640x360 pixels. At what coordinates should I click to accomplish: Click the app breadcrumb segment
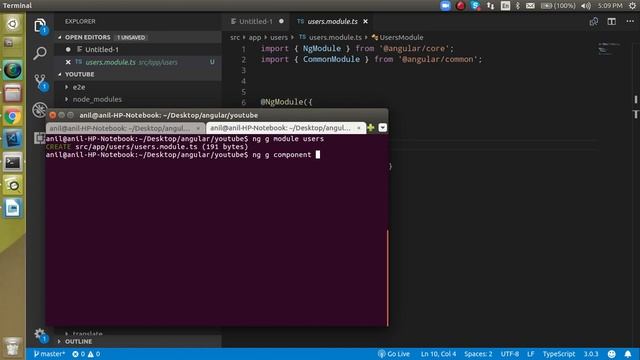(255, 37)
